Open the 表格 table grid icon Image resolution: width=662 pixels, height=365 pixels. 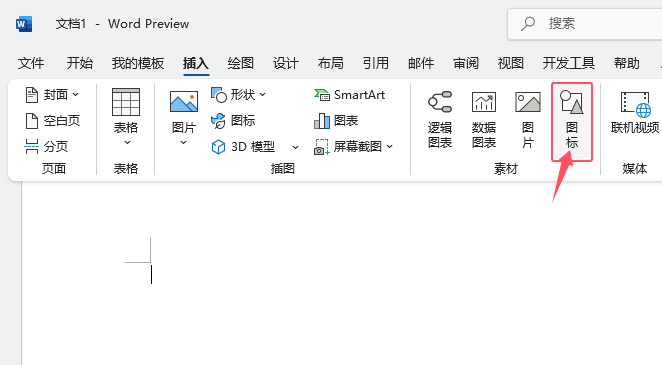point(126,102)
